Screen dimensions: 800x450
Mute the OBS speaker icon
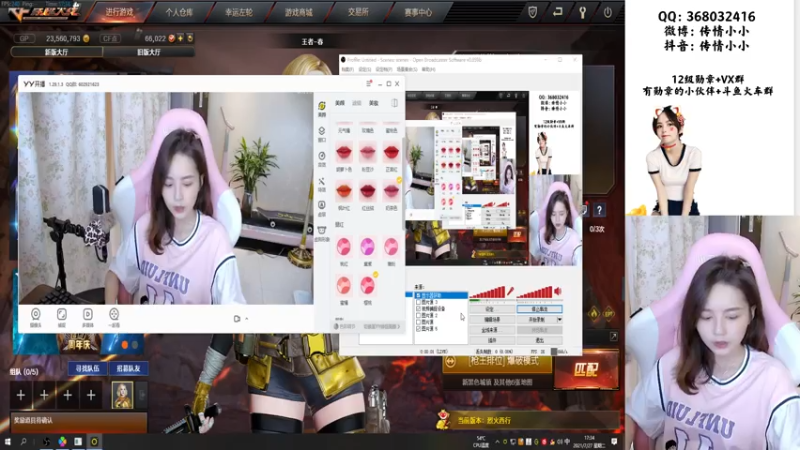point(558,291)
